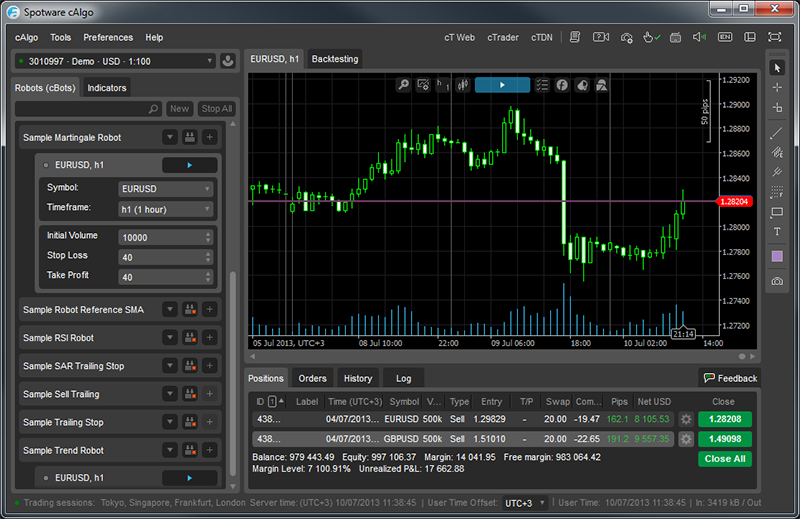
Task: Click the Feedback button
Action: [x=730, y=378]
